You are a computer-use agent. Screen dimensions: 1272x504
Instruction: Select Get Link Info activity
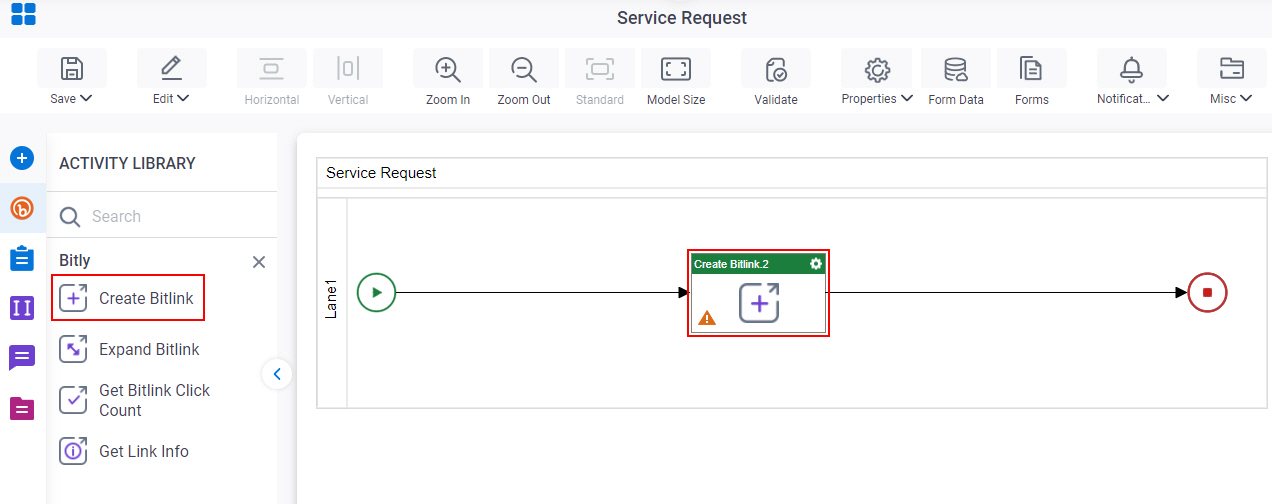[x=125, y=451]
